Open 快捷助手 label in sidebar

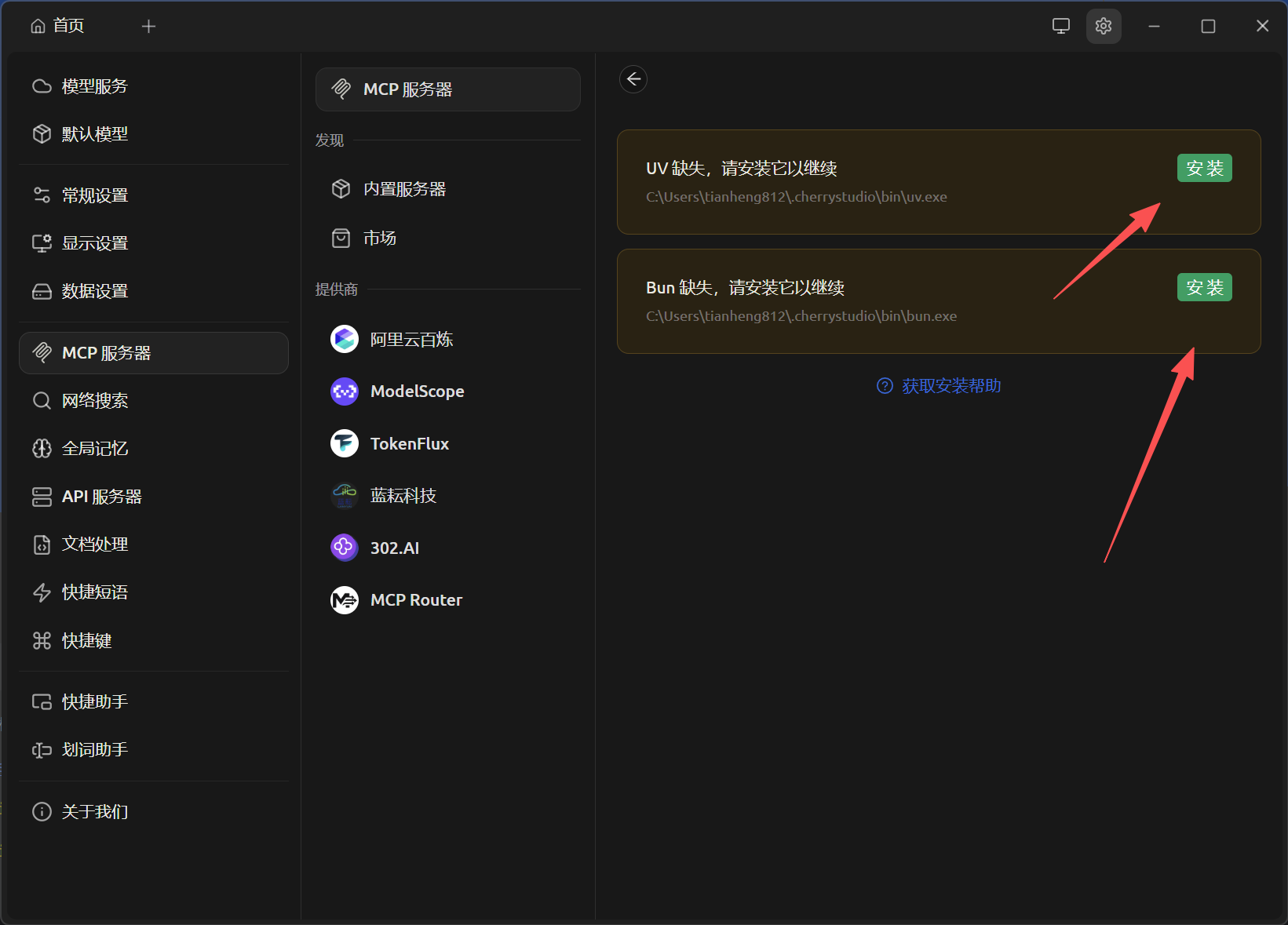(x=95, y=701)
